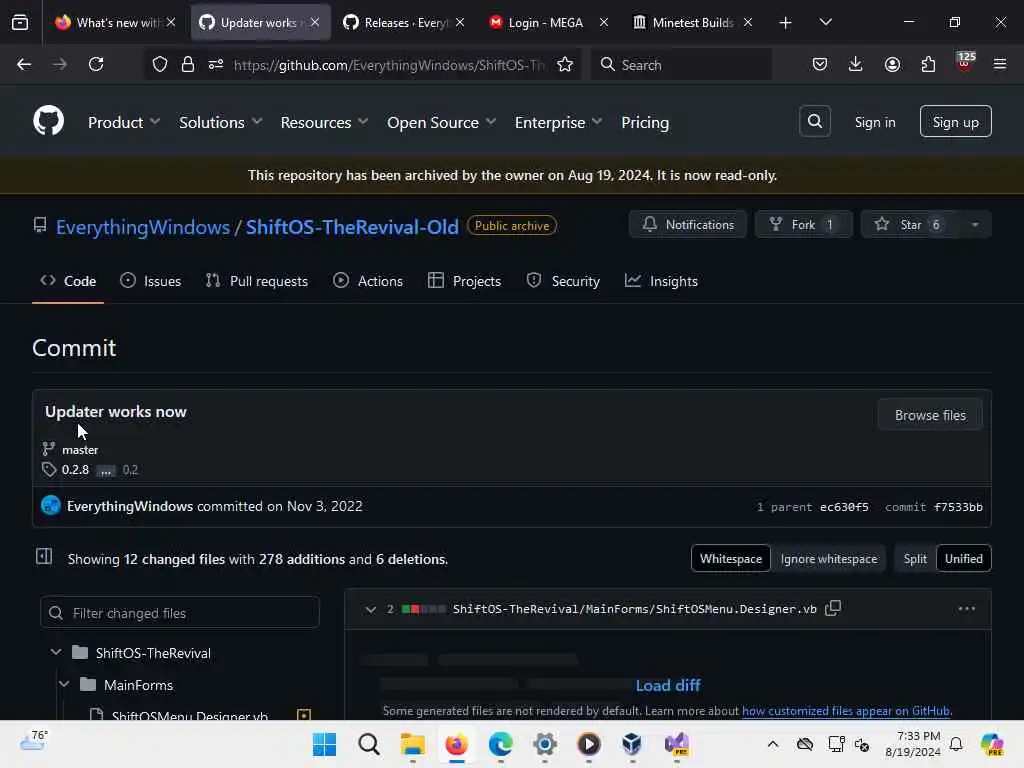Image resolution: width=1024 pixels, height=768 pixels.
Task: Click the uBlock extension icon showing 125
Action: [964, 63]
